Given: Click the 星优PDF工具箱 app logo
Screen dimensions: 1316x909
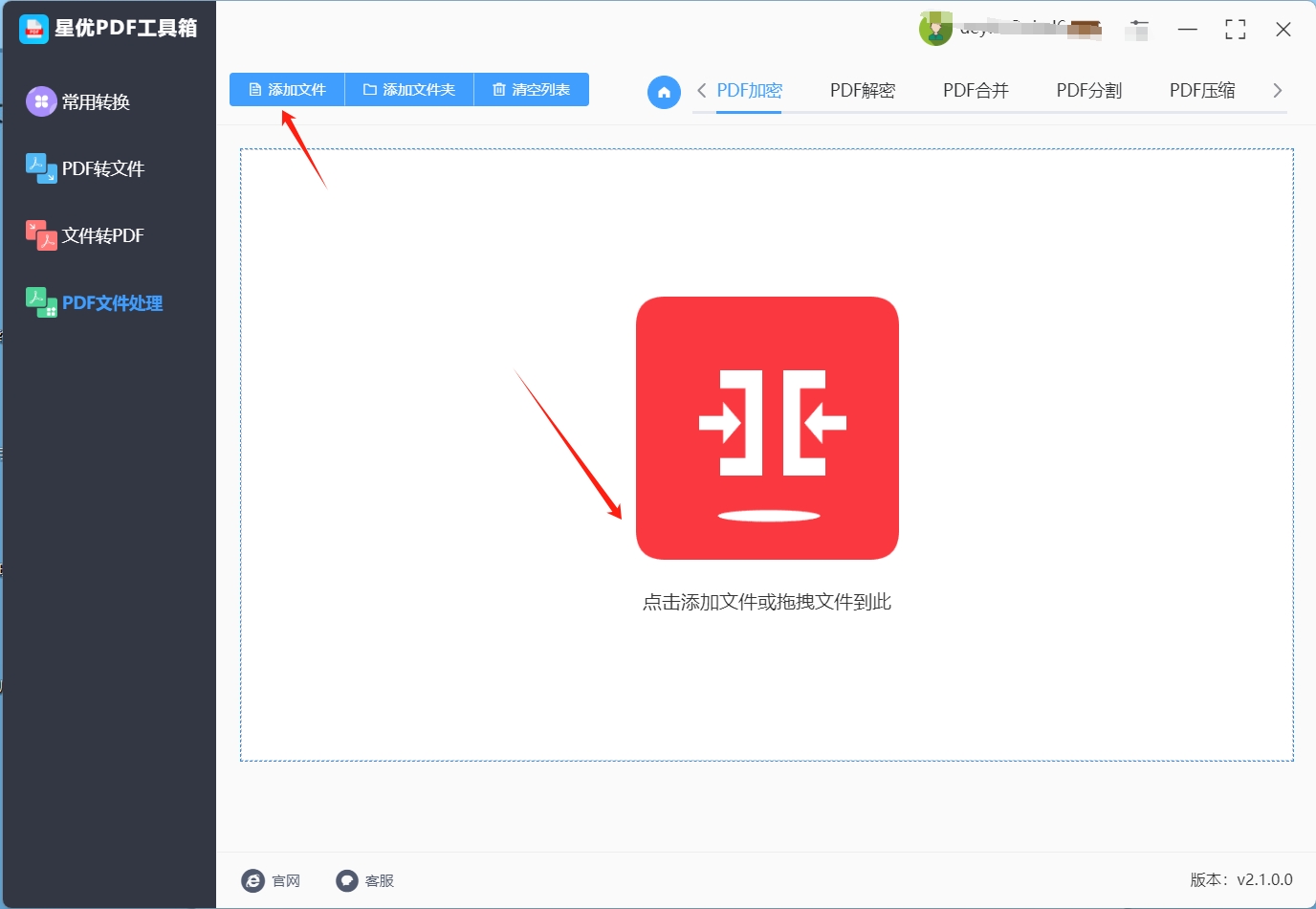Looking at the screenshot, I should click(x=33, y=29).
